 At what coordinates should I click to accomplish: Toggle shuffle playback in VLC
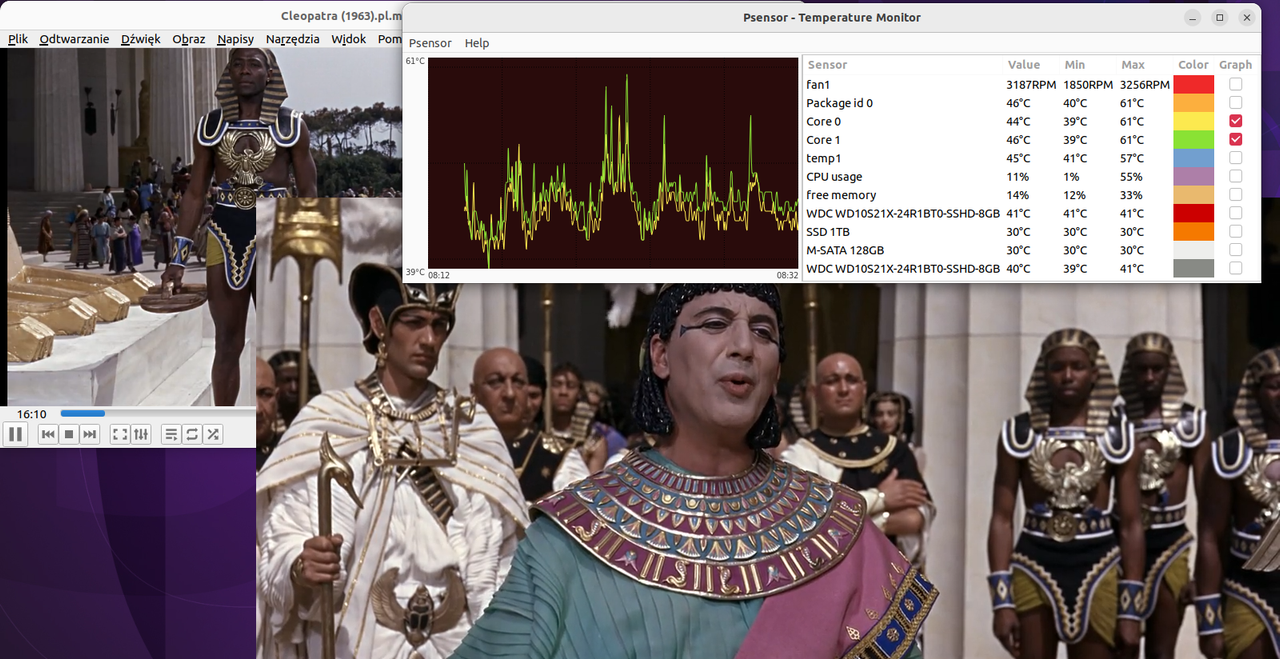click(213, 434)
